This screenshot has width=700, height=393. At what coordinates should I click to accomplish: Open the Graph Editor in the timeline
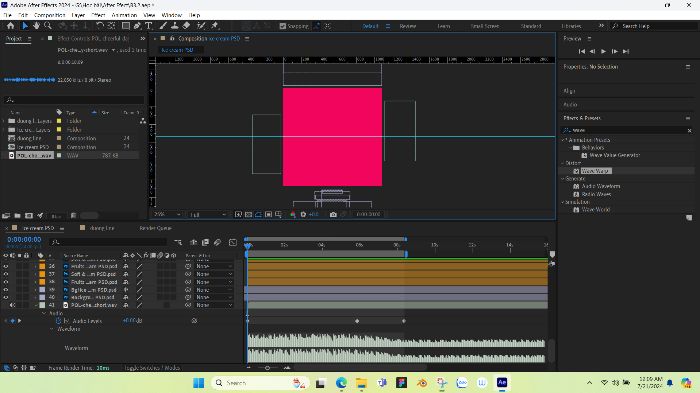[x=233, y=242]
